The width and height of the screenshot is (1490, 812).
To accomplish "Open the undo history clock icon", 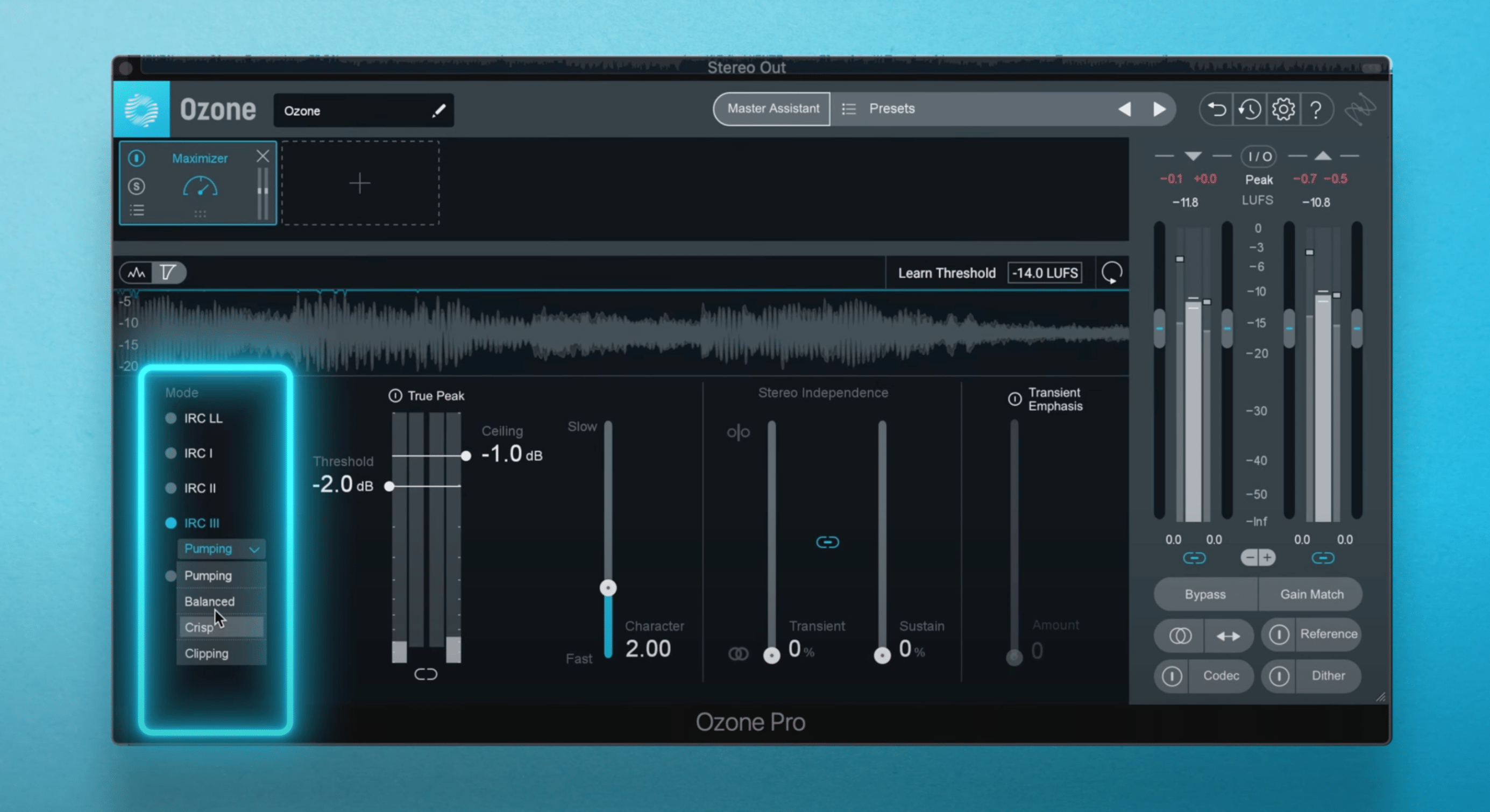I will [x=1250, y=109].
